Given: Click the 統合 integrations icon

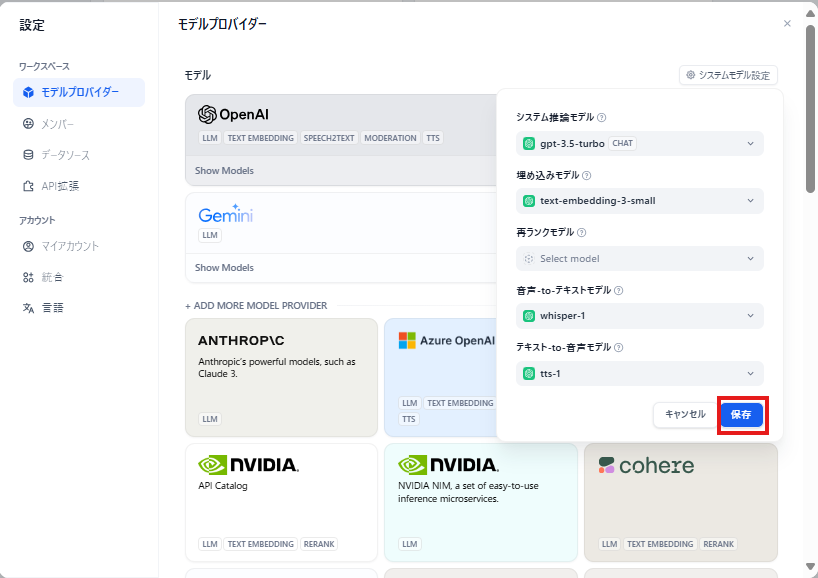Looking at the screenshot, I should (x=28, y=277).
